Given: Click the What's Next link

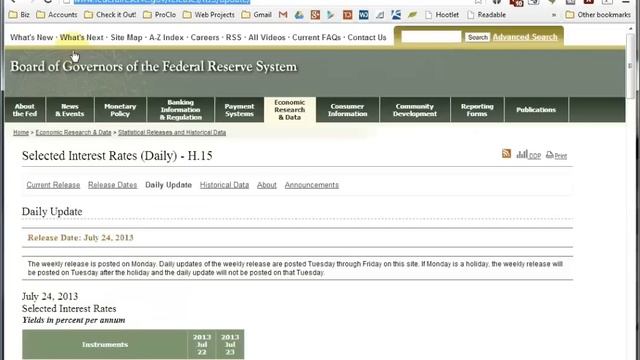Looking at the screenshot, I should pos(82,38).
